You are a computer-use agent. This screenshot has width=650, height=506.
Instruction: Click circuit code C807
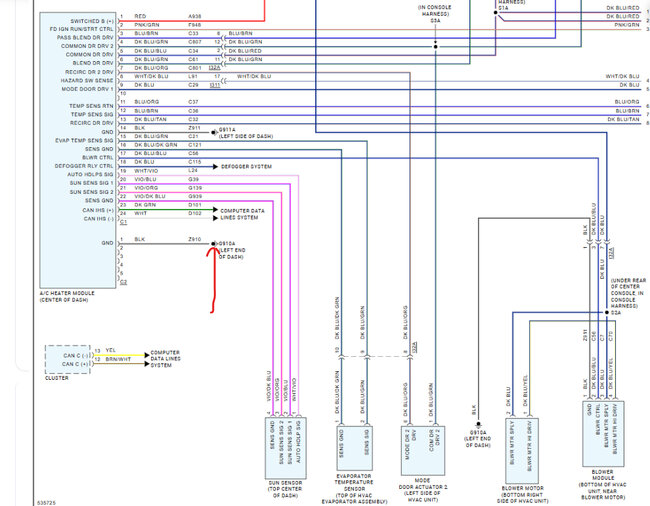(194, 42)
